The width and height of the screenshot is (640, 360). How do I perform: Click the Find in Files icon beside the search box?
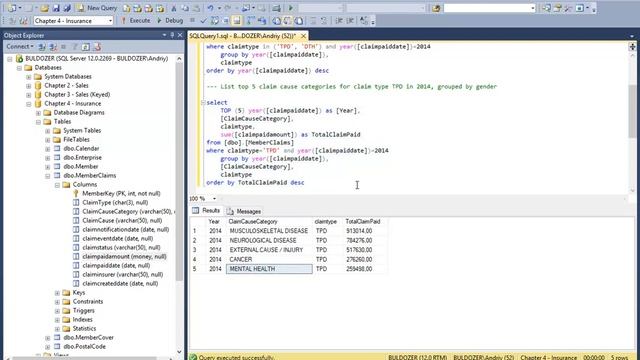[436, 8]
